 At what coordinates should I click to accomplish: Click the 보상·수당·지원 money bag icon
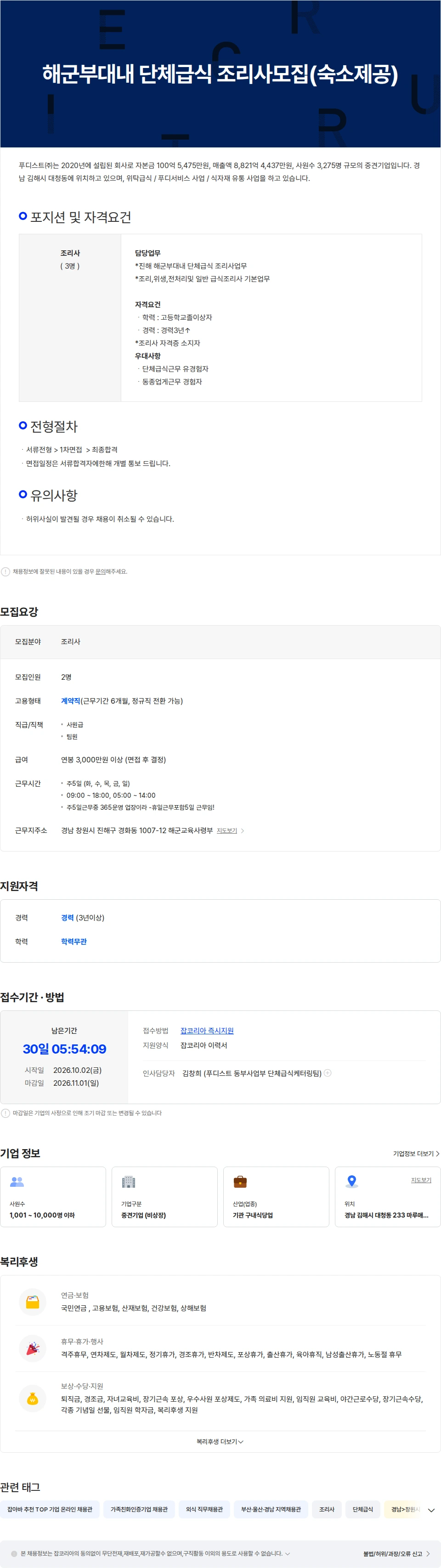33,1399
